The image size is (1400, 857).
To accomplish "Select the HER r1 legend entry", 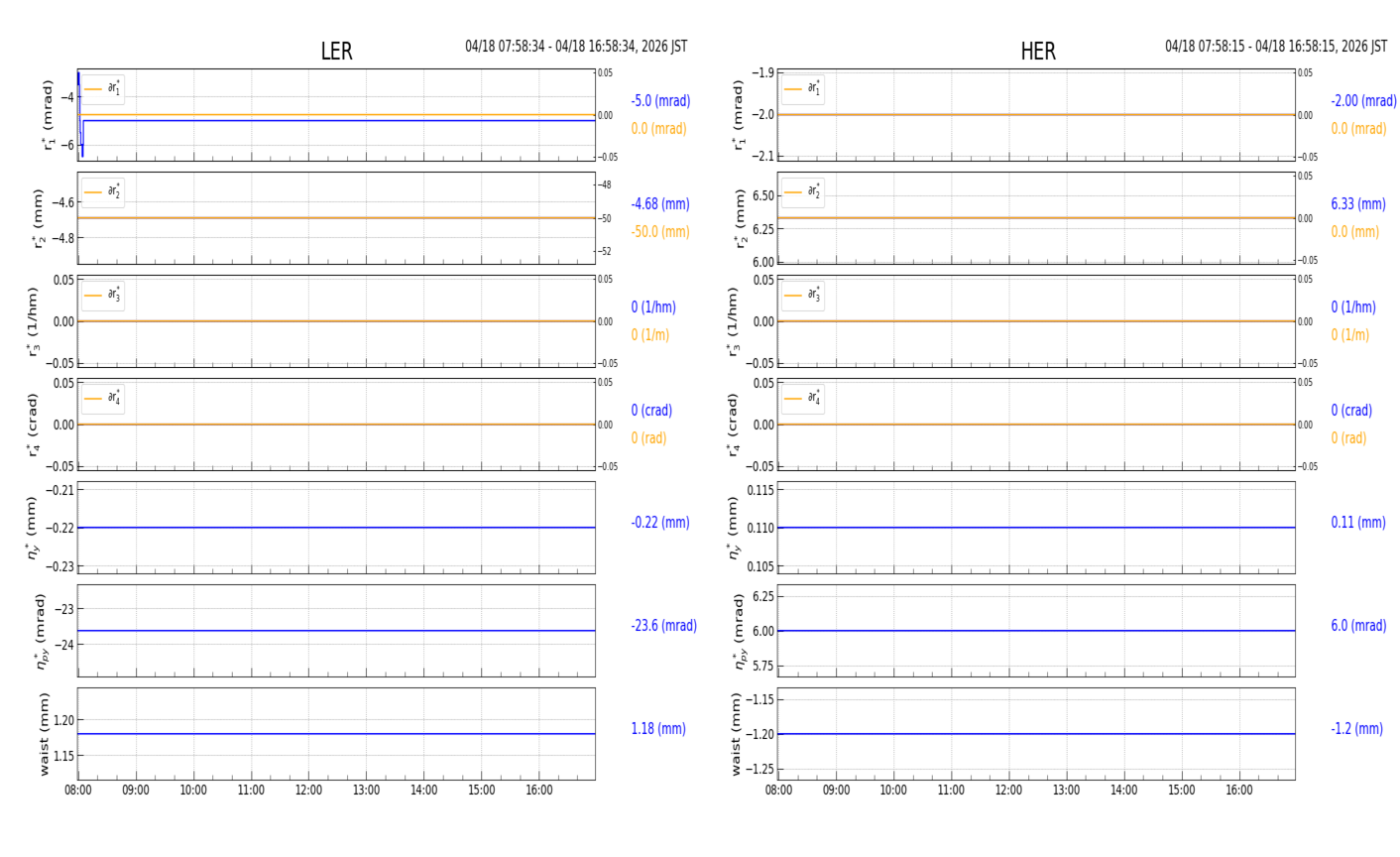I will [802, 88].
